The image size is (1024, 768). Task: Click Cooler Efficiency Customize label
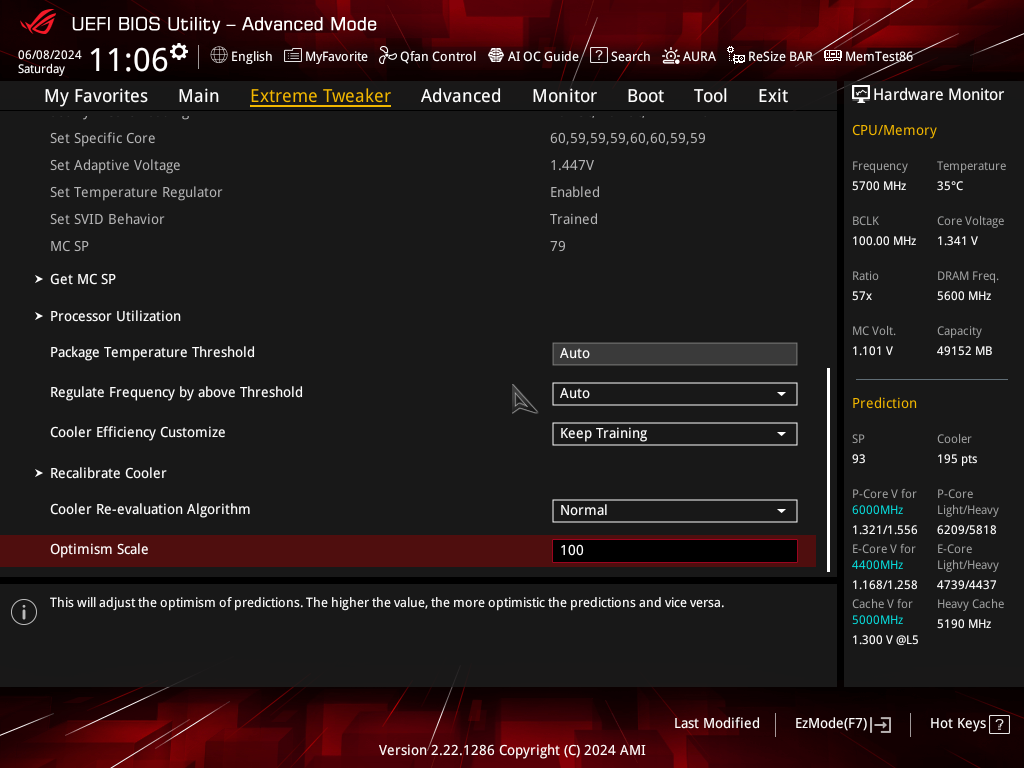point(138,432)
